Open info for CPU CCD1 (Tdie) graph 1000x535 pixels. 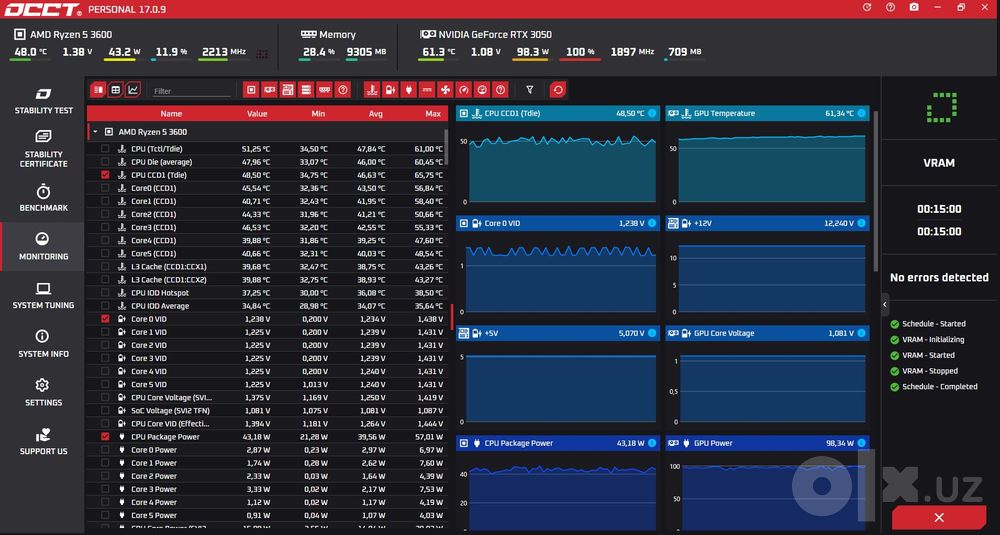point(652,114)
